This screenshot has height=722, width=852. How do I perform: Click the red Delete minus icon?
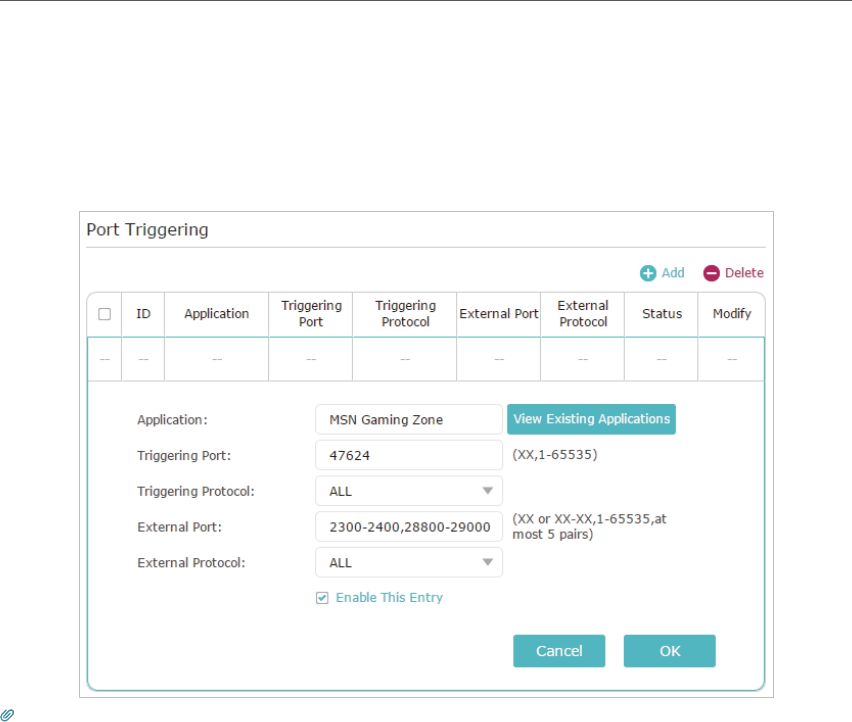pyautogui.click(x=711, y=273)
